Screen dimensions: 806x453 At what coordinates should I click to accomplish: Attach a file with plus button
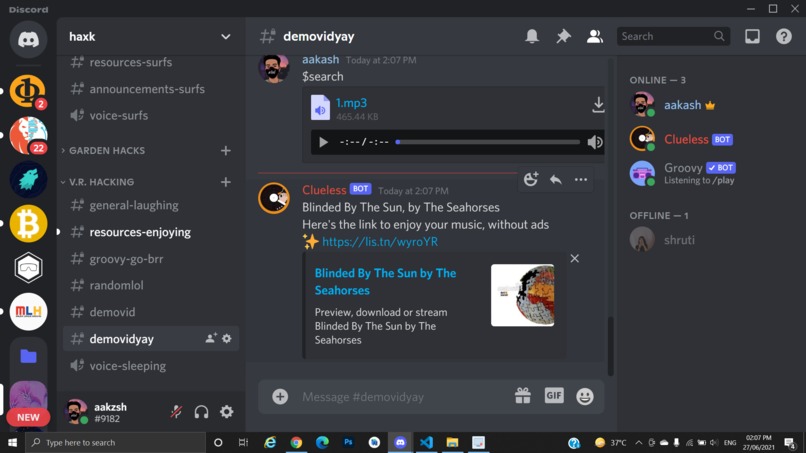point(280,396)
